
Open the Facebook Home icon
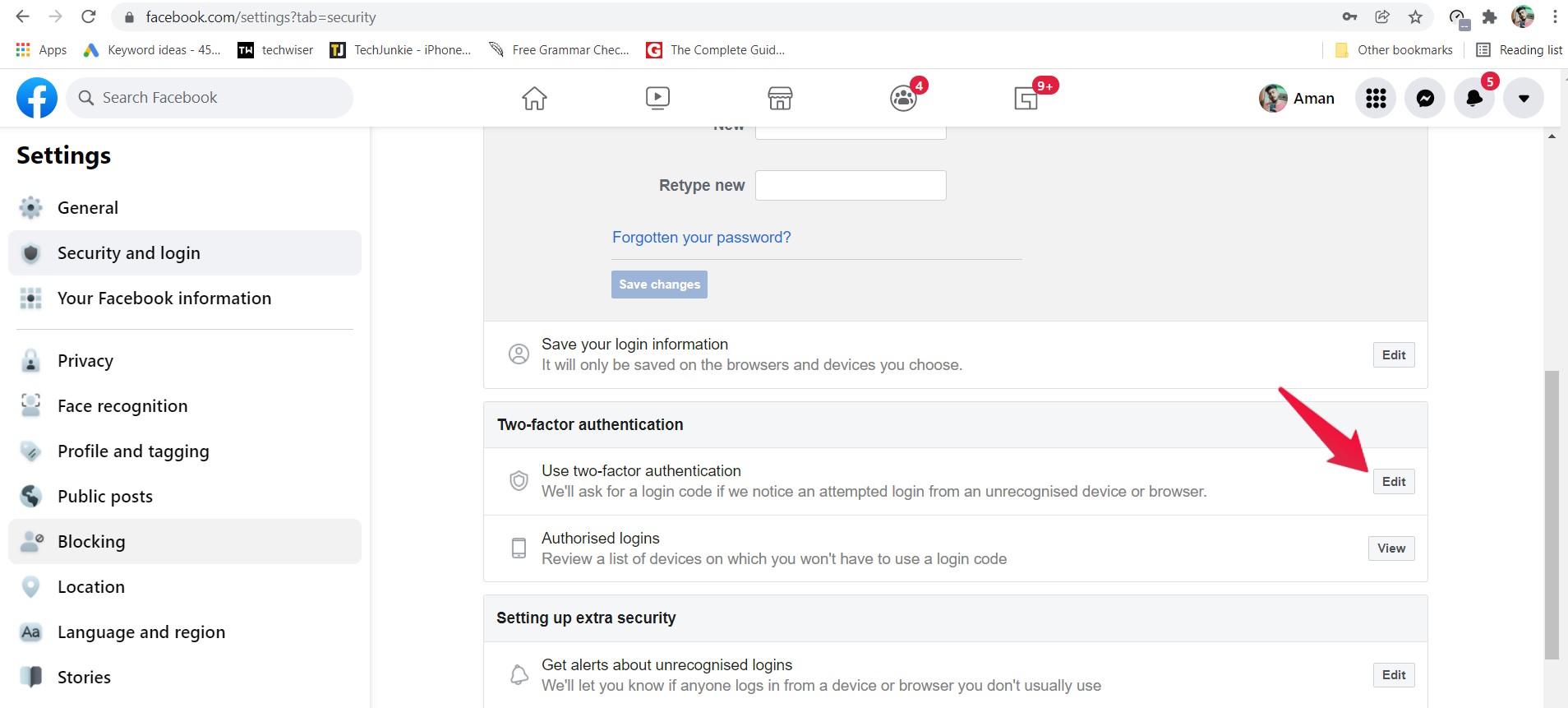pos(534,98)
